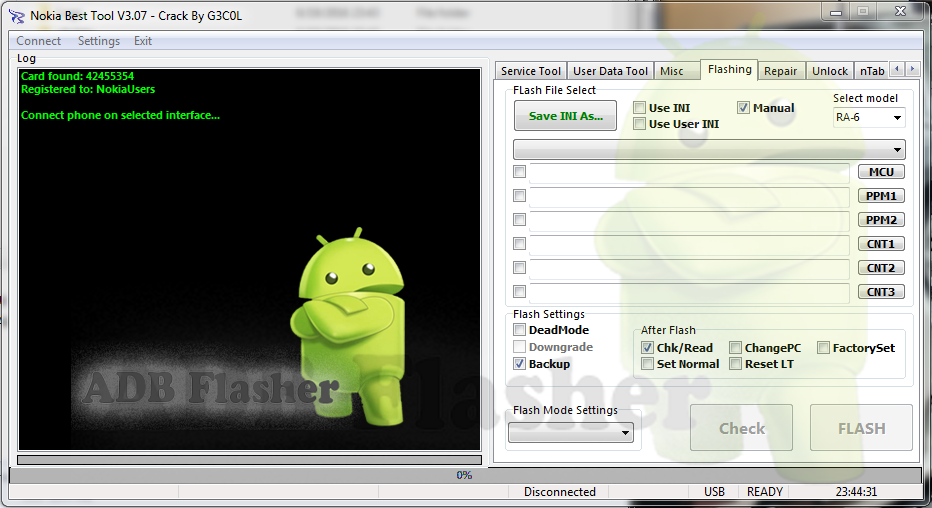Tick the checkbox beside the MCU row

pyautogui.click(x=519, y=172)
